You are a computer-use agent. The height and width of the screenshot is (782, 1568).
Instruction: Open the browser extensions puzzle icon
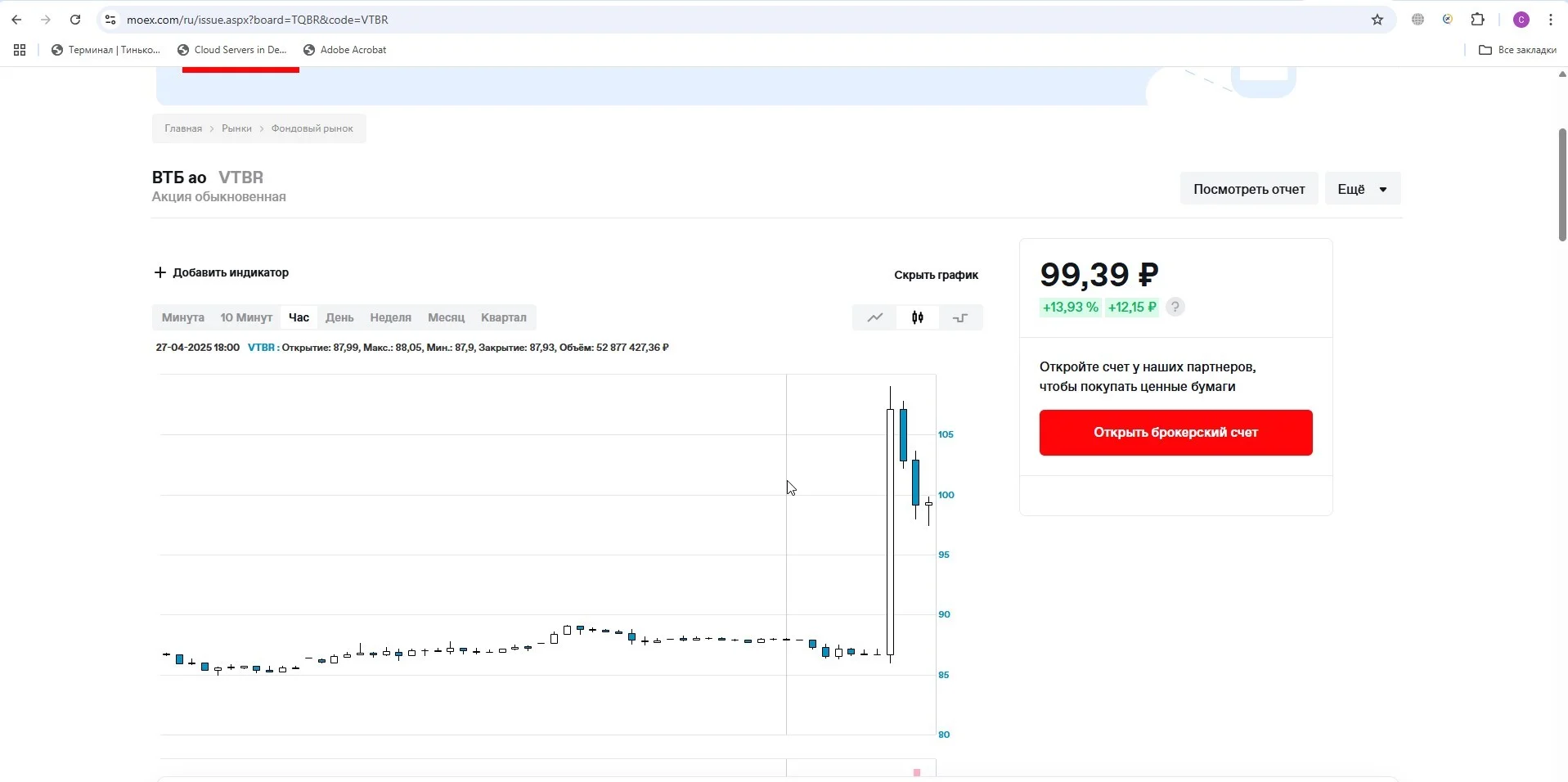click(x=1477, y=20)
